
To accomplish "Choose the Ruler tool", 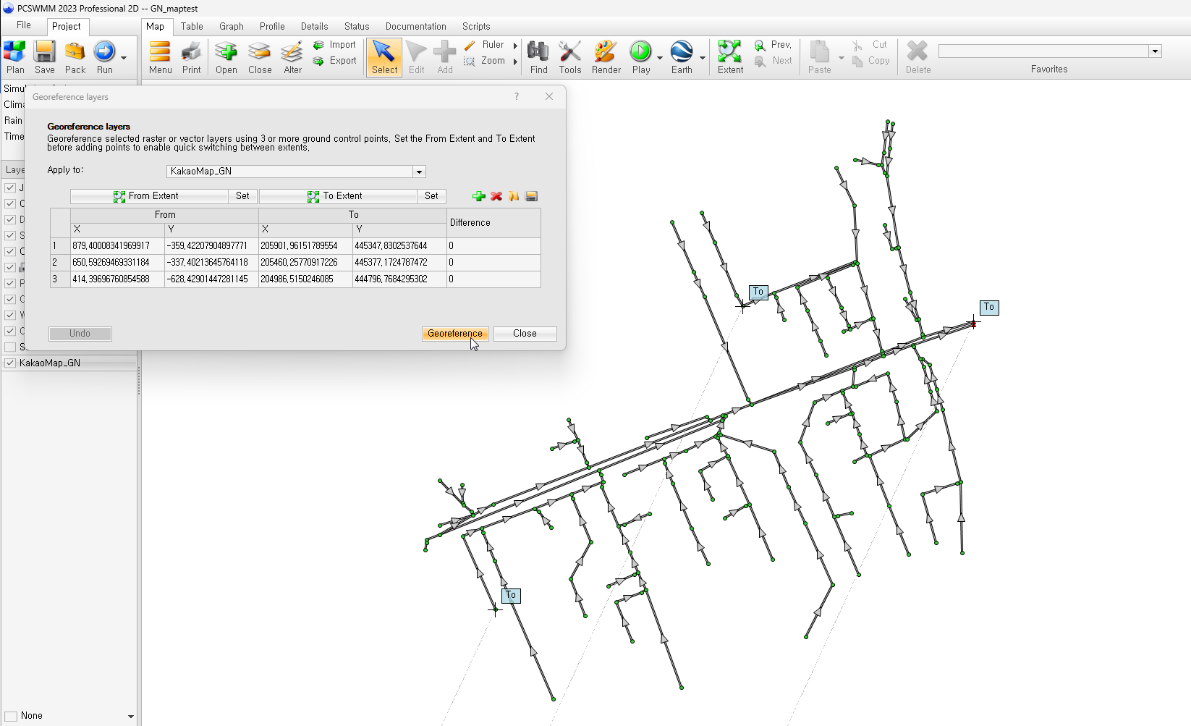I will point(485,45).
